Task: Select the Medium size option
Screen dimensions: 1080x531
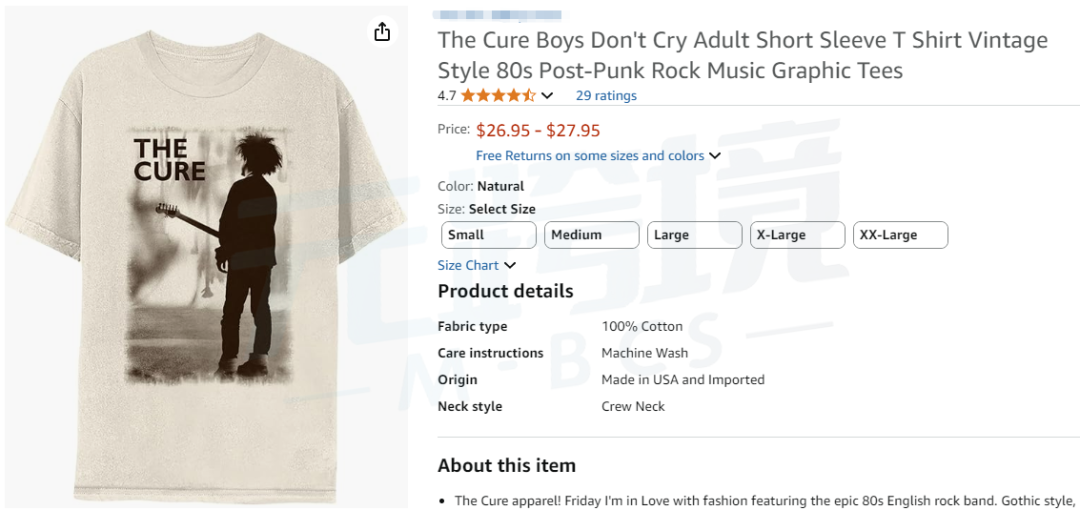Action: click(591, 235)
